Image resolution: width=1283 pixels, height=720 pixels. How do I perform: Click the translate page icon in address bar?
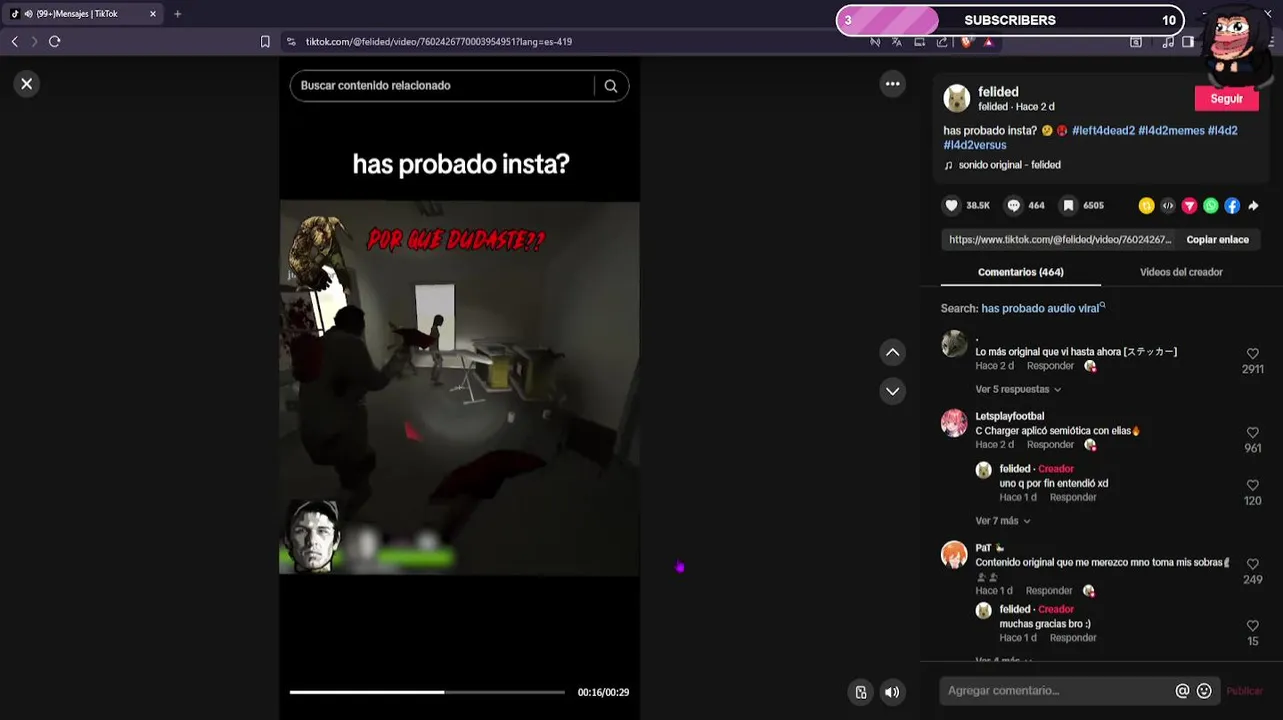(x=897, y=42)
